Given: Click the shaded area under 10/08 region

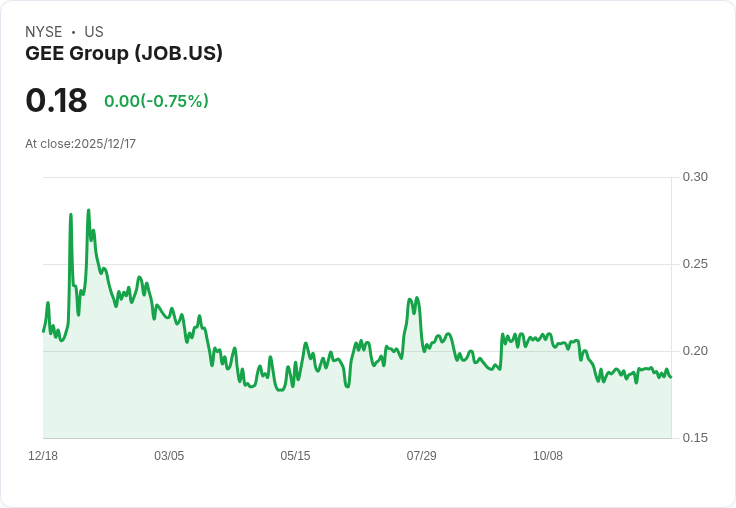Looking at the screenshot, I should tap(548, 394).
